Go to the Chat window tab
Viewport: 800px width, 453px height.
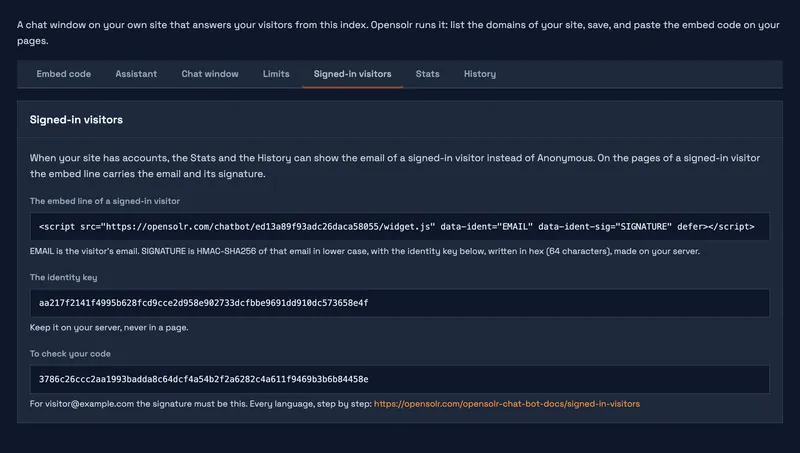210,74
